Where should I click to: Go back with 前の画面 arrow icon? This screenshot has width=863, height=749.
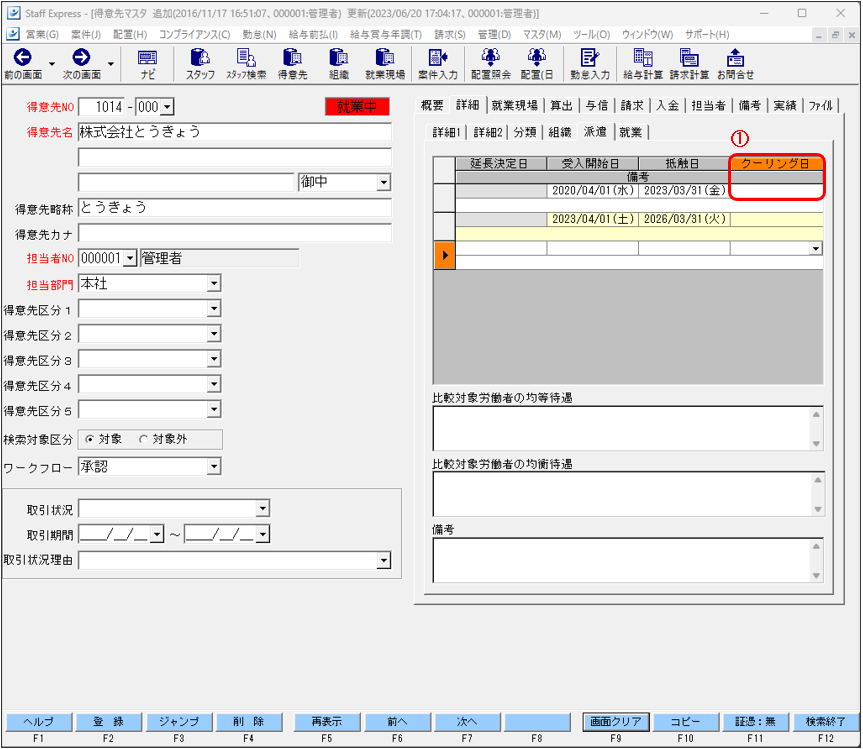click(x=23, y=57)
